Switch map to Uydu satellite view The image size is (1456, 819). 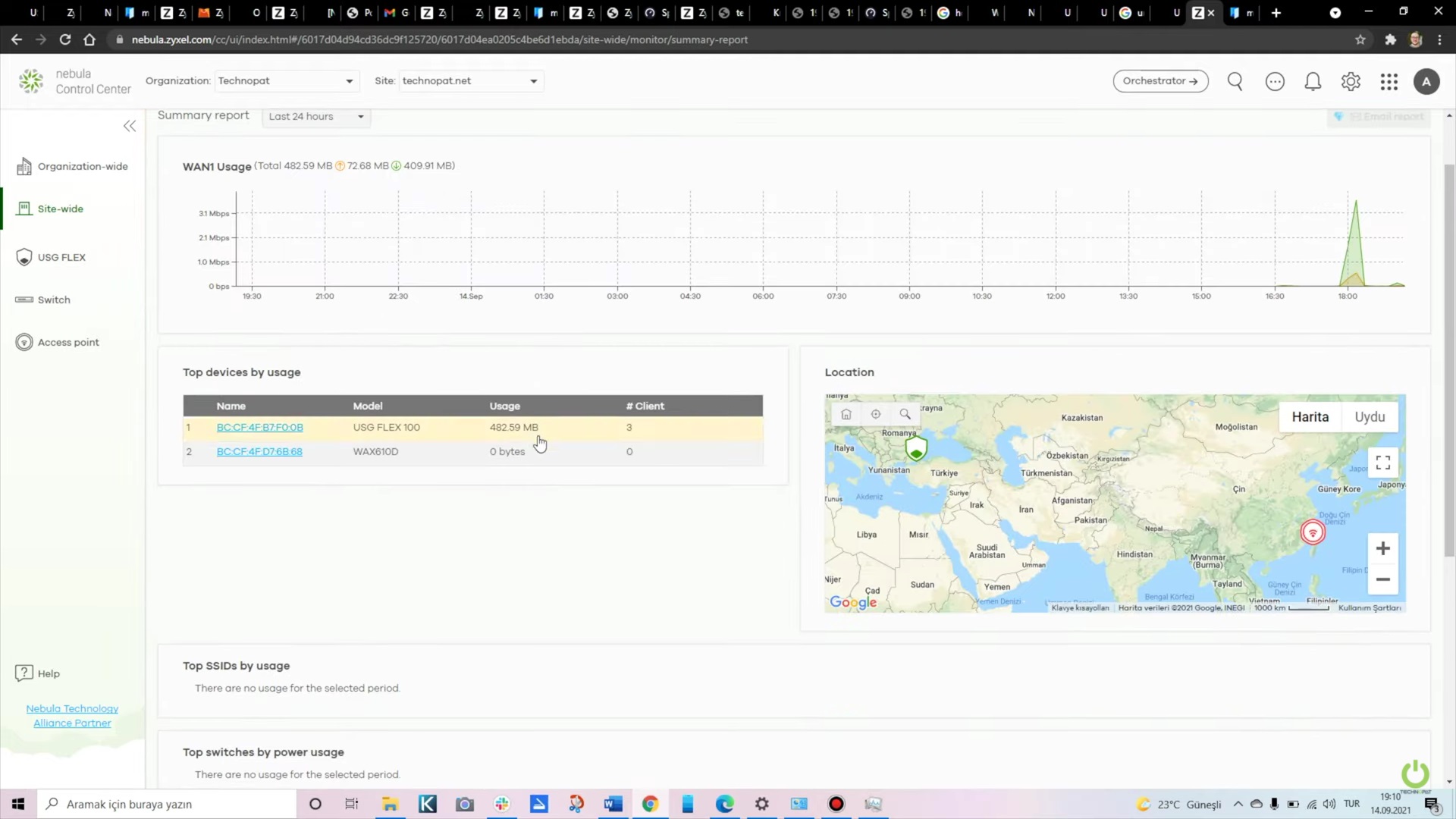(x=1370, y=417)
